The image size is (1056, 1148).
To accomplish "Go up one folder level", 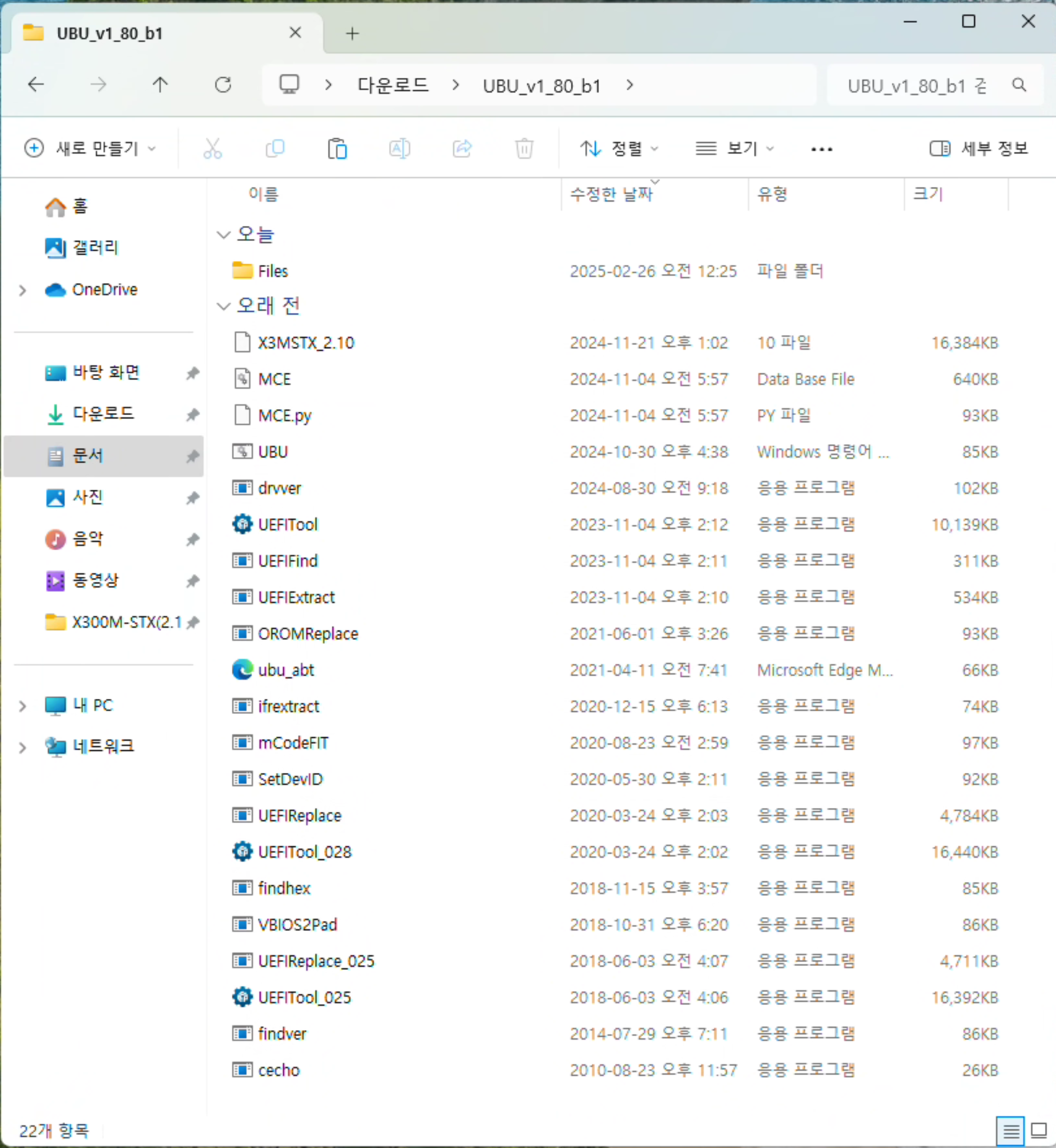I will tap(160, 85).
